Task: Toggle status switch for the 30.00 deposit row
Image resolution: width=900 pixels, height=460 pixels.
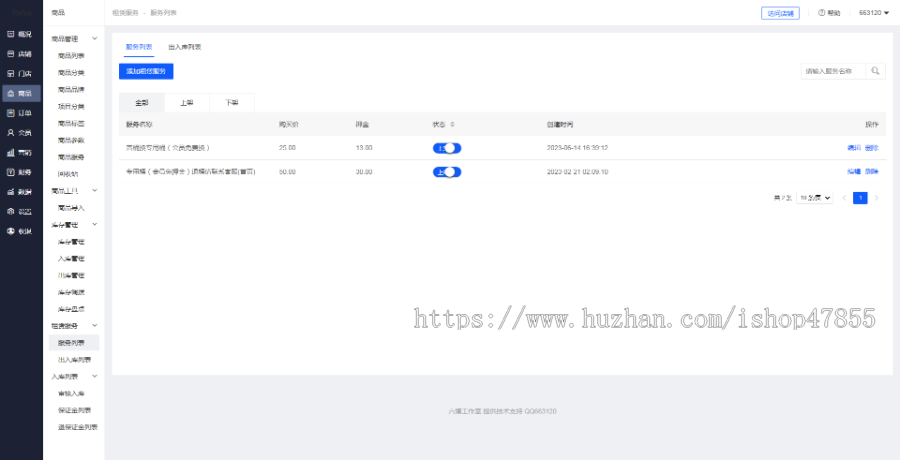Action: coord(447,172)
